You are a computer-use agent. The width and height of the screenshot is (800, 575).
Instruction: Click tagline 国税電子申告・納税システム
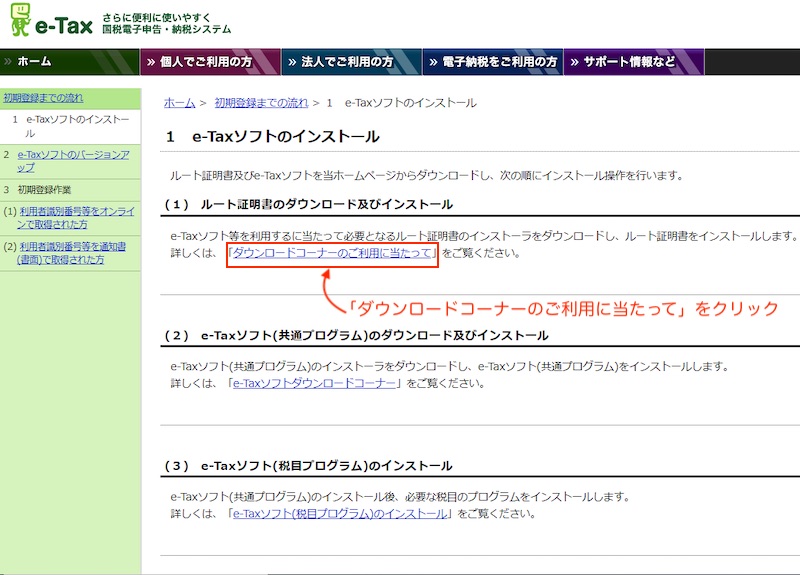pos(167,30)
